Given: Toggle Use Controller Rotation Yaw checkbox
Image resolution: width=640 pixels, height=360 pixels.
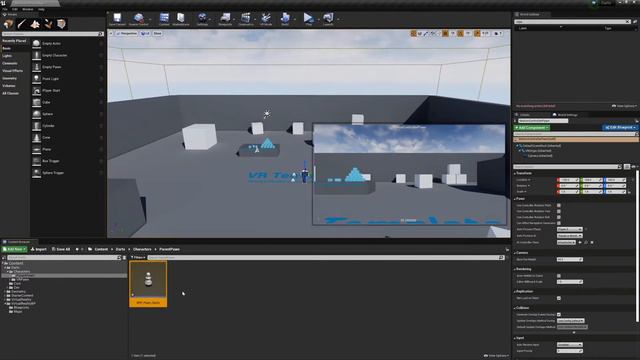Looking at the screenshot, I should click(x=559, y=211).
